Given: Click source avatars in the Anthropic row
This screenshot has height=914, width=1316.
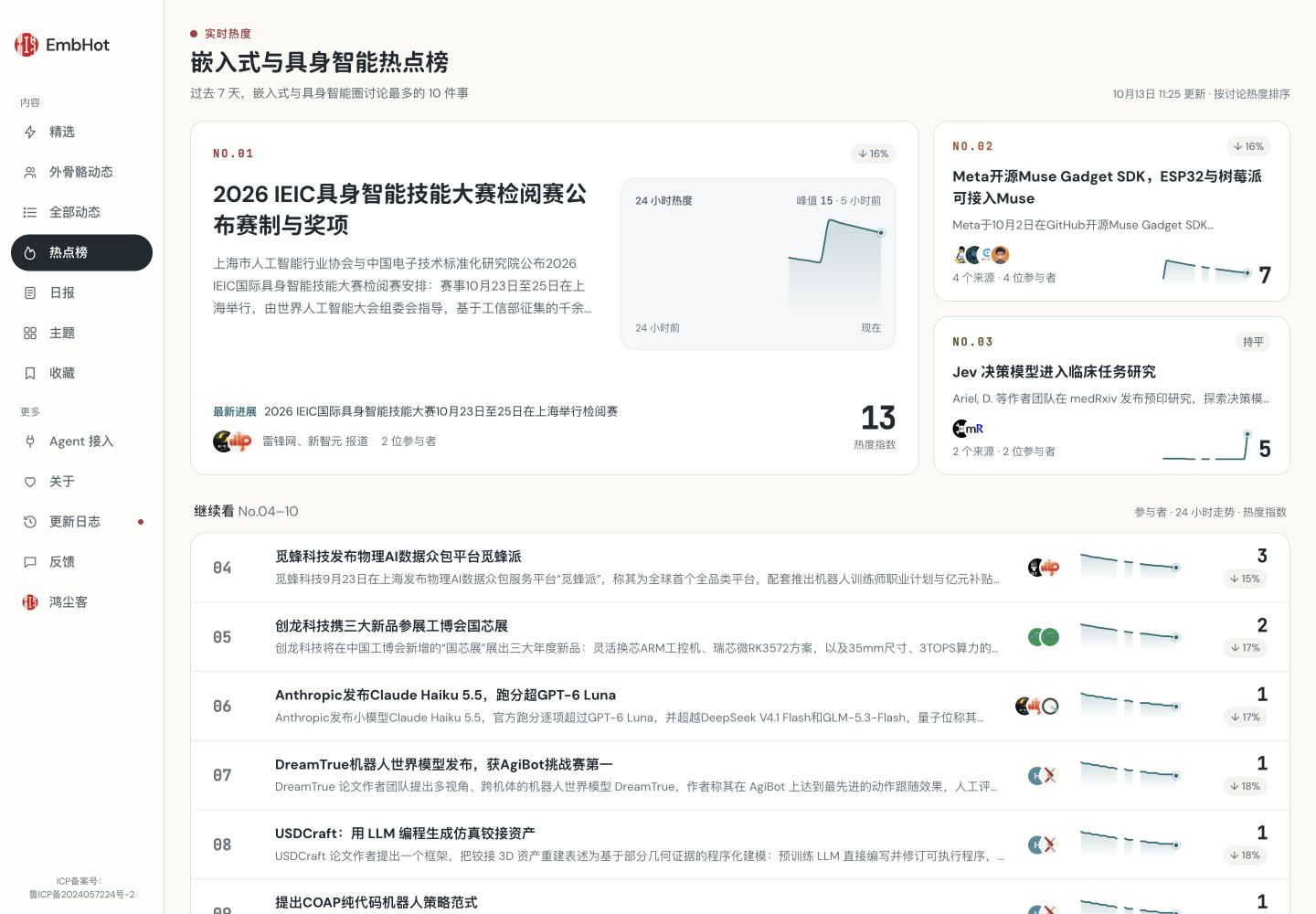Looking at the screenshot, I should click(x=1037, y=707).
